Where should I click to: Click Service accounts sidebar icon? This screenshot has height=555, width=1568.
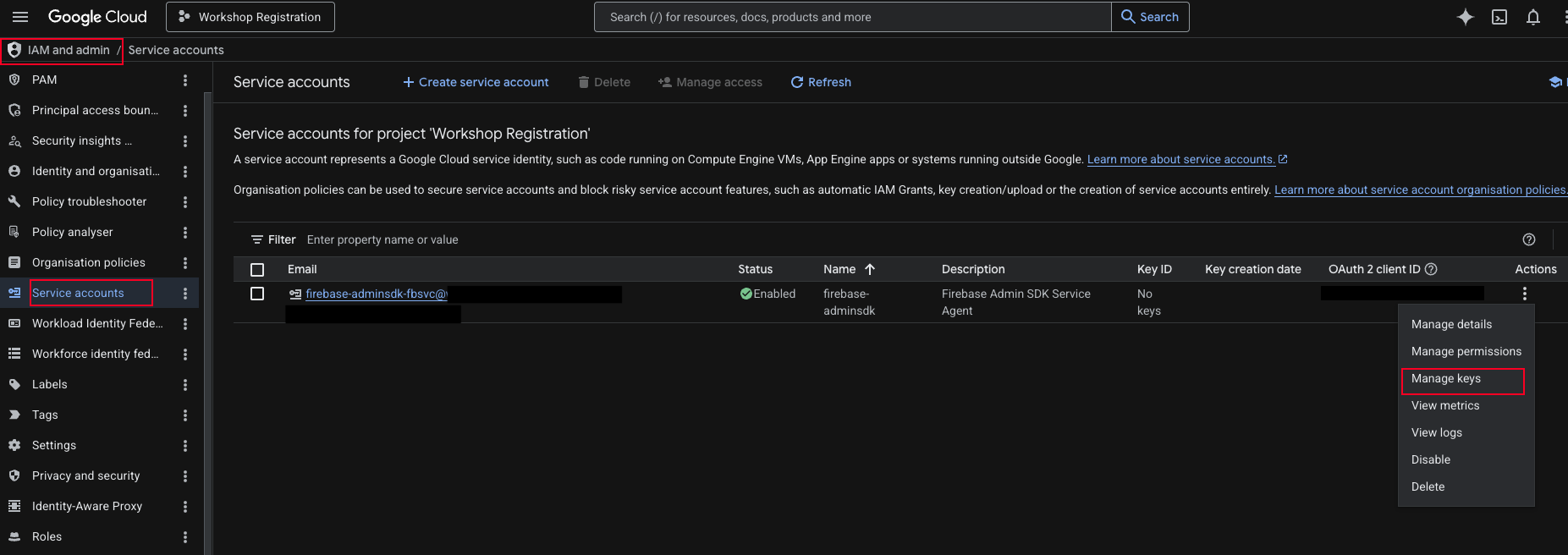[x=14, y=293]
